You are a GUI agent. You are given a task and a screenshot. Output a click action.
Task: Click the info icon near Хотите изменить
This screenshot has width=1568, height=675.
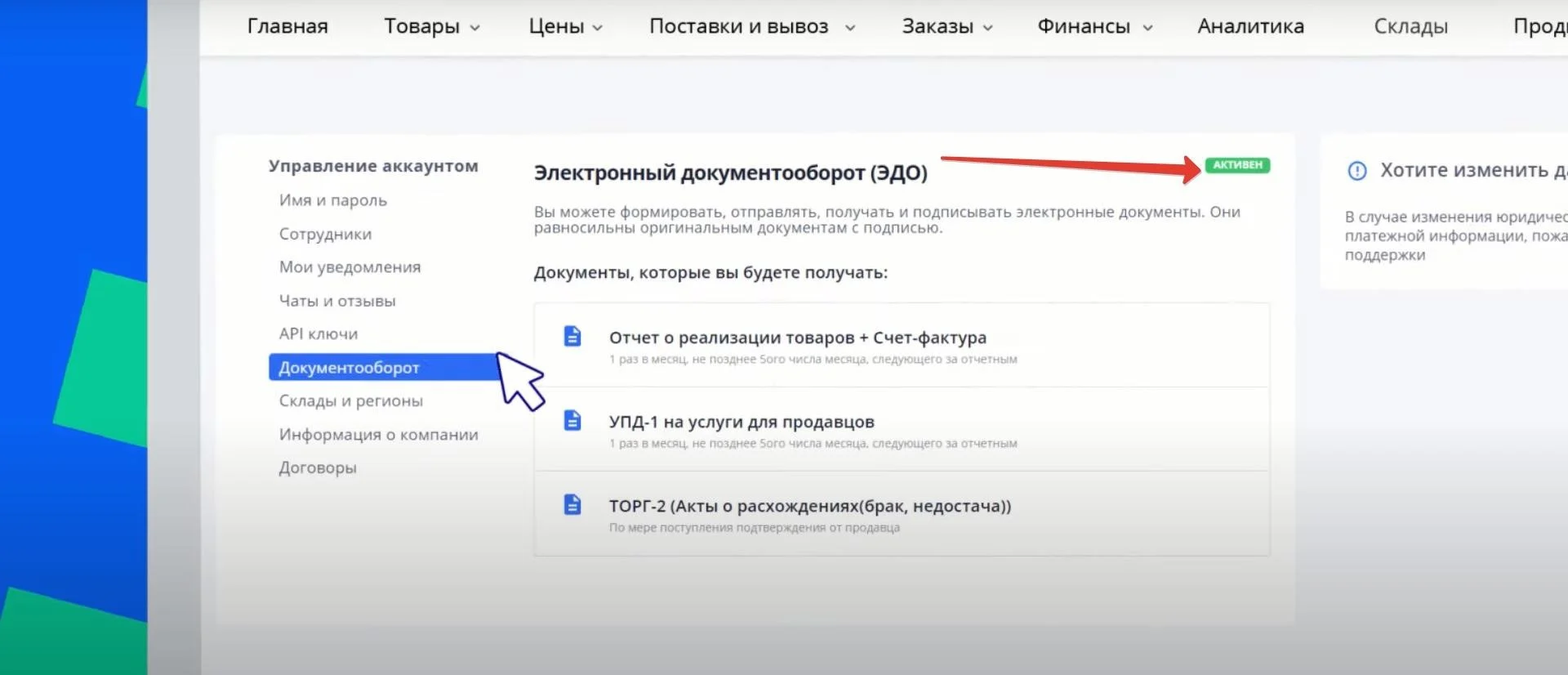[x=1356, y=171]
